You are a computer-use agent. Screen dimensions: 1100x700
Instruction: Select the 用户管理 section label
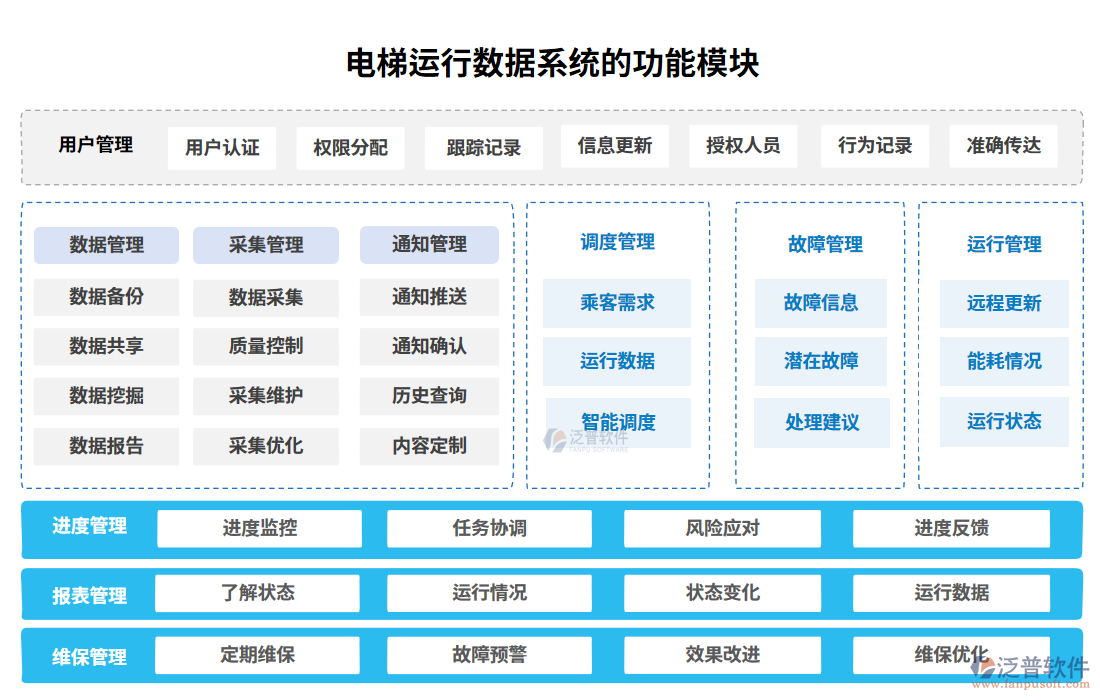click(96, 145)
